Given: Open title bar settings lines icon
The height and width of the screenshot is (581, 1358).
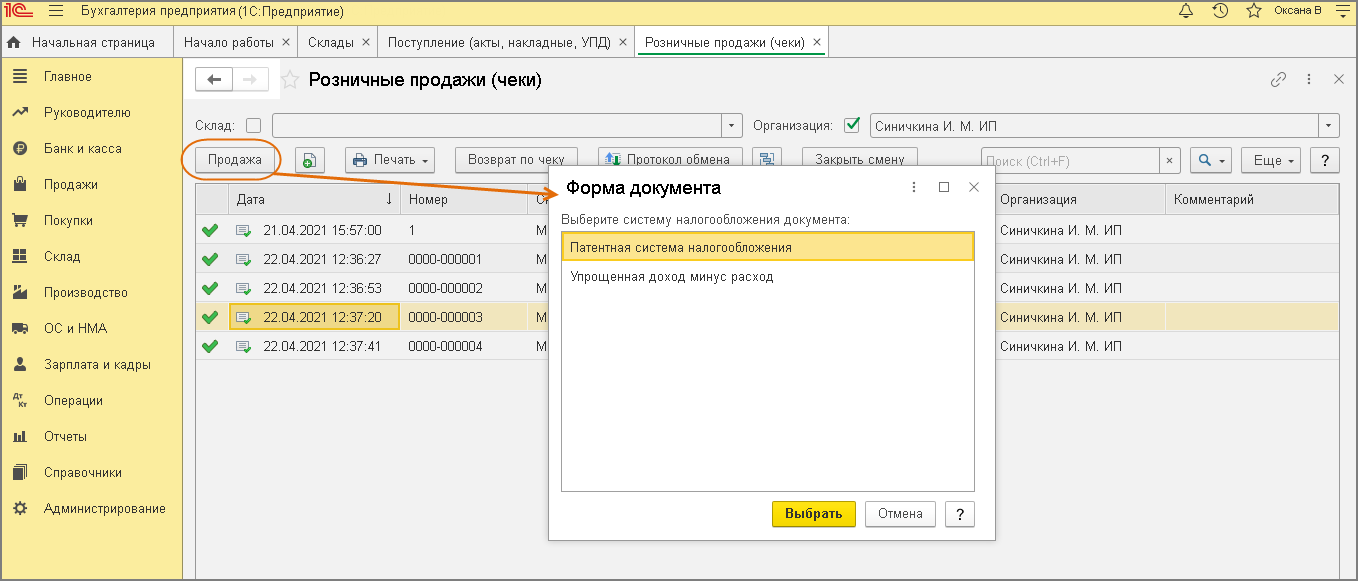Looking at the screenshot, I should pyautogui.click(x=1342, y=11).
